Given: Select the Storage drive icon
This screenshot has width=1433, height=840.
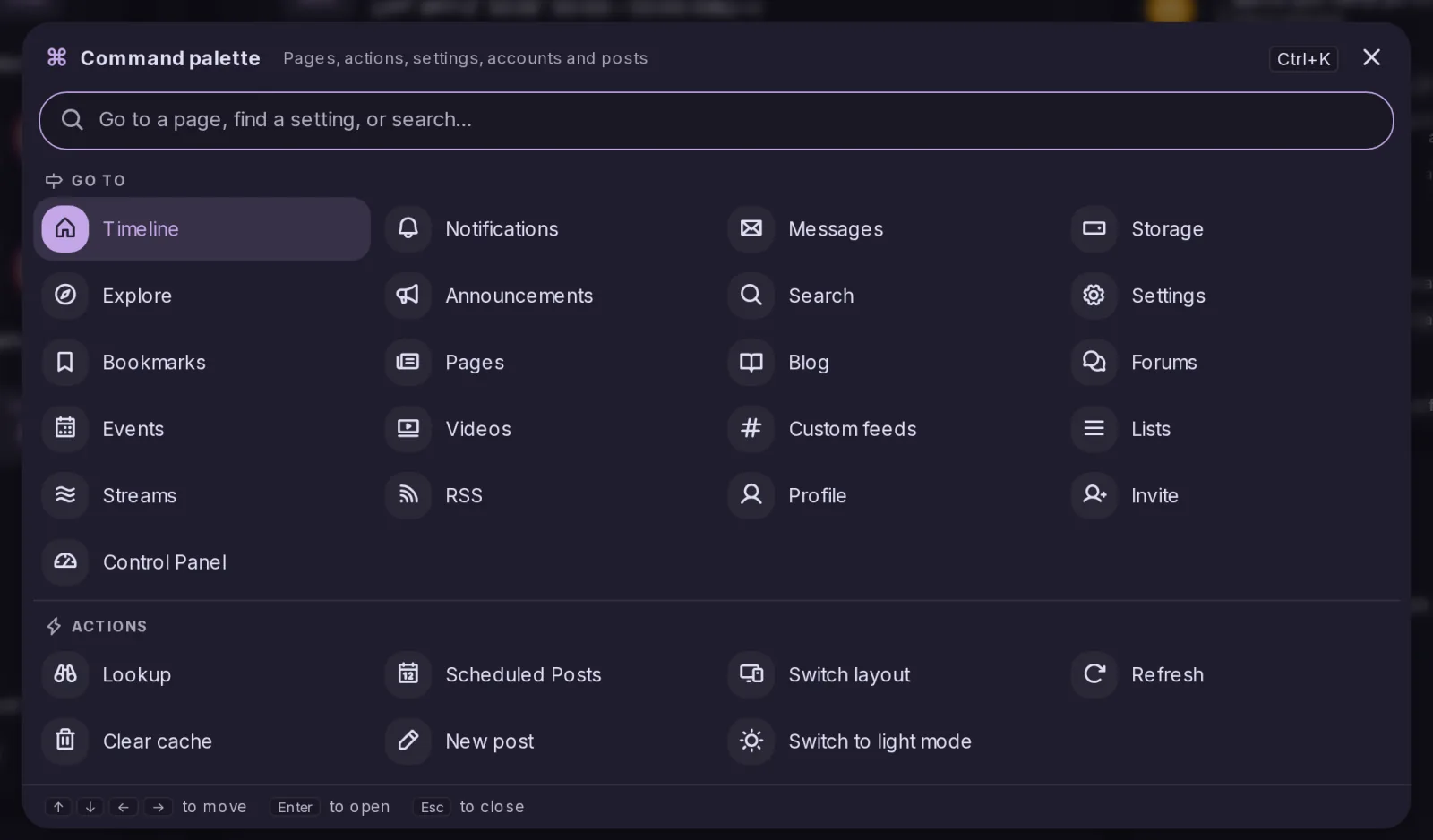Looking at the screenshot, I should [1094, 229].
